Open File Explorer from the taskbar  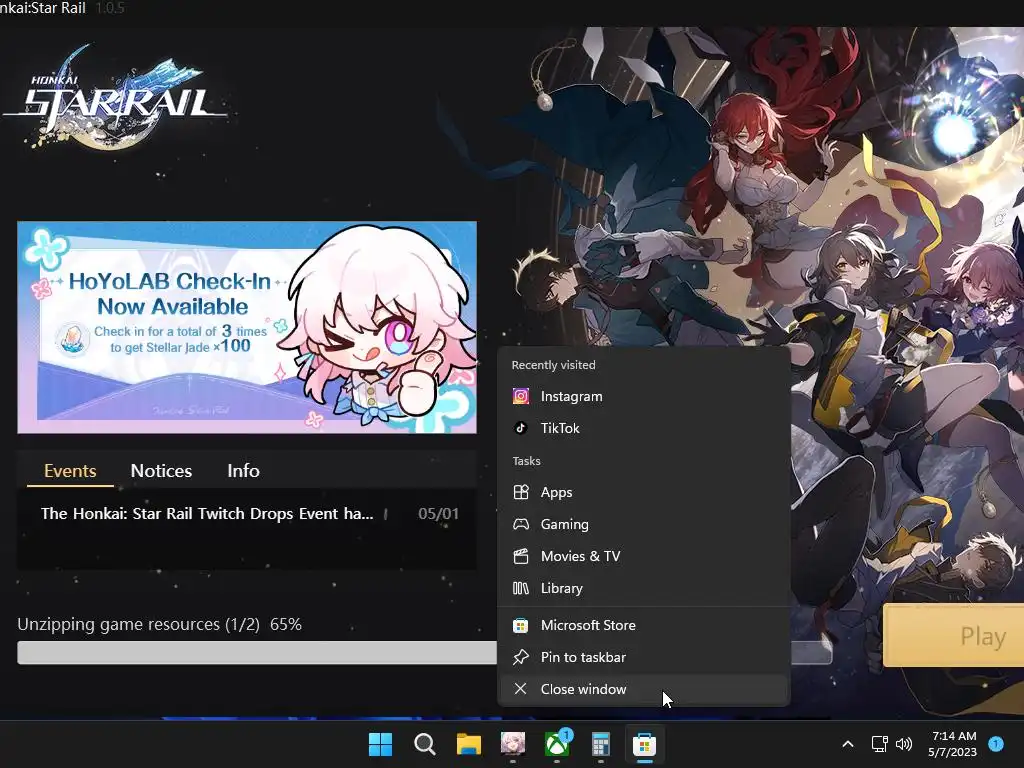pyautogui.click(x=469, y=744)
